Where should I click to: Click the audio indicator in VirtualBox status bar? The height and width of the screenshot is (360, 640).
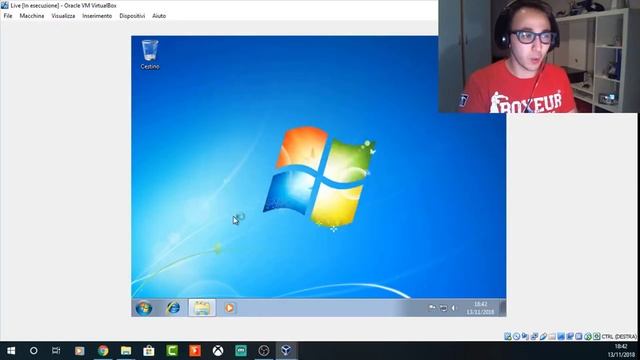(x=525, y=336)
